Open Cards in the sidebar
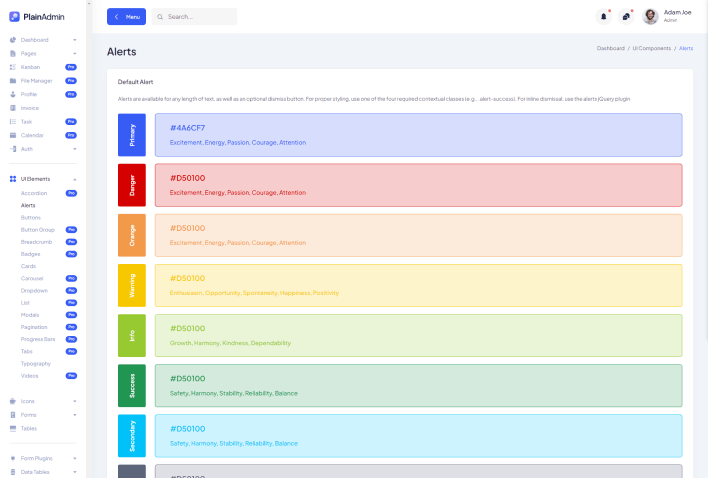This screenshot has width=708, height=478. (x=28, y=266)
